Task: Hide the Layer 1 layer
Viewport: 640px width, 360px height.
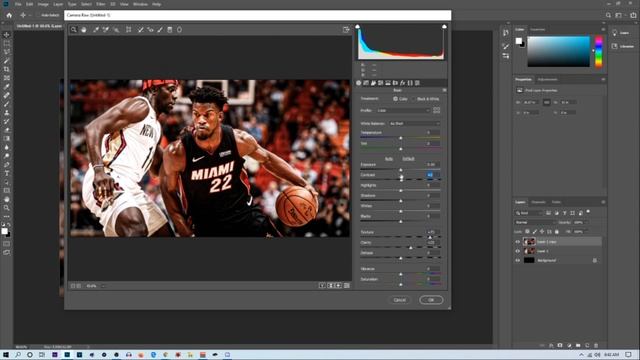Action: coord(518,251)
